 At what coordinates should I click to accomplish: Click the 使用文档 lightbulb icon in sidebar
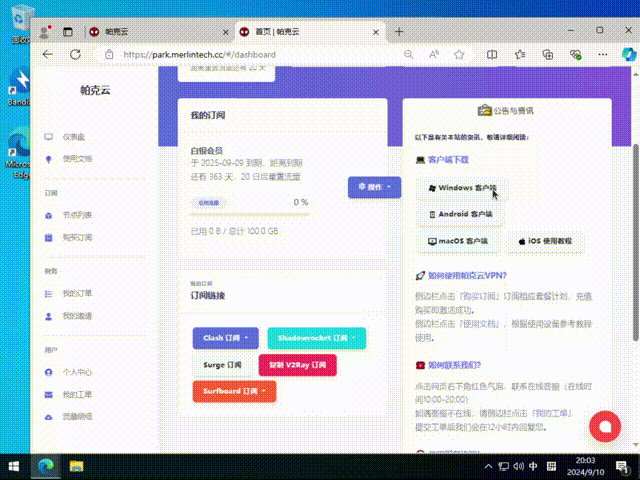tap(49, 158)
